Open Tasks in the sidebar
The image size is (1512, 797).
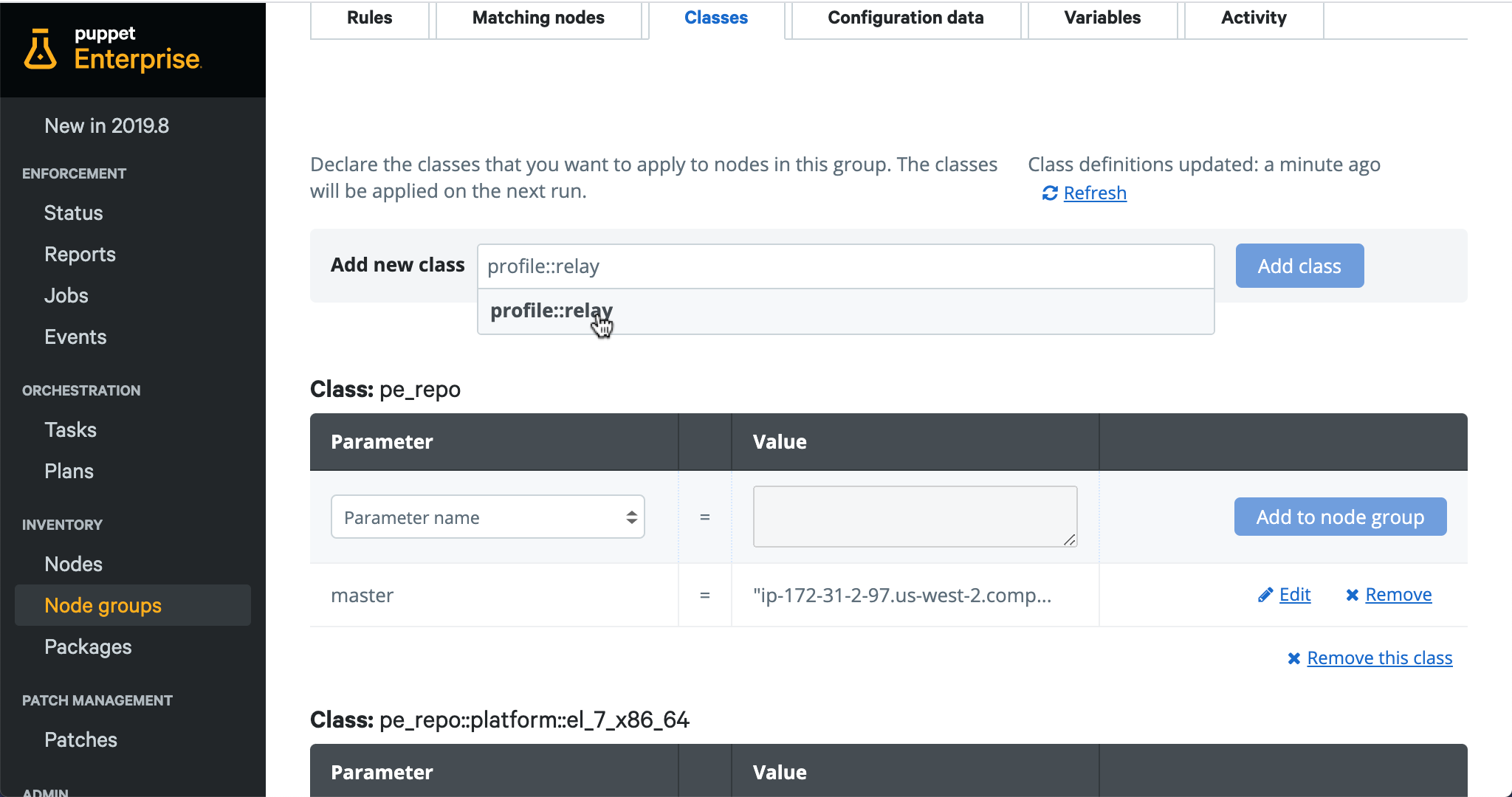click(x=71, y=430)
